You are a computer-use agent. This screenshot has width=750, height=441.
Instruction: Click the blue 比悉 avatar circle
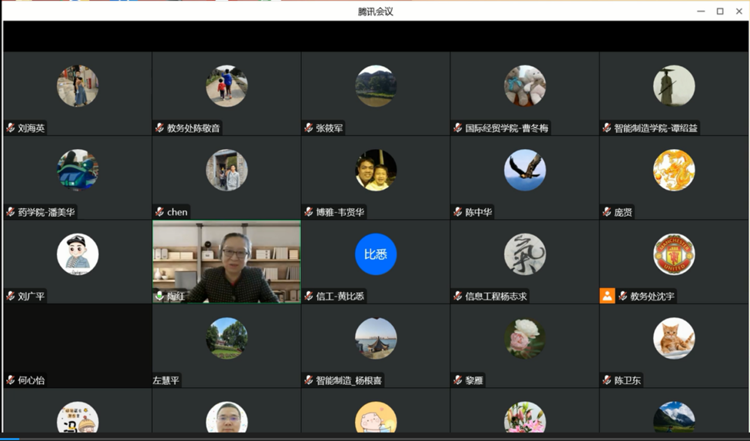(376, 254)
